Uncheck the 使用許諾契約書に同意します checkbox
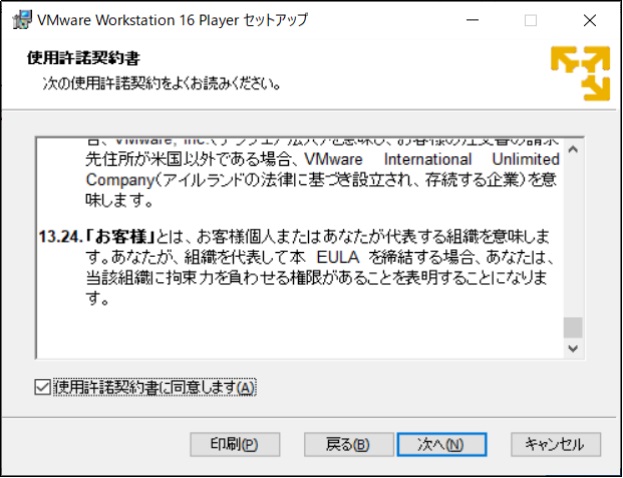The width and height of the screenshot is (623, 478). 43,388
